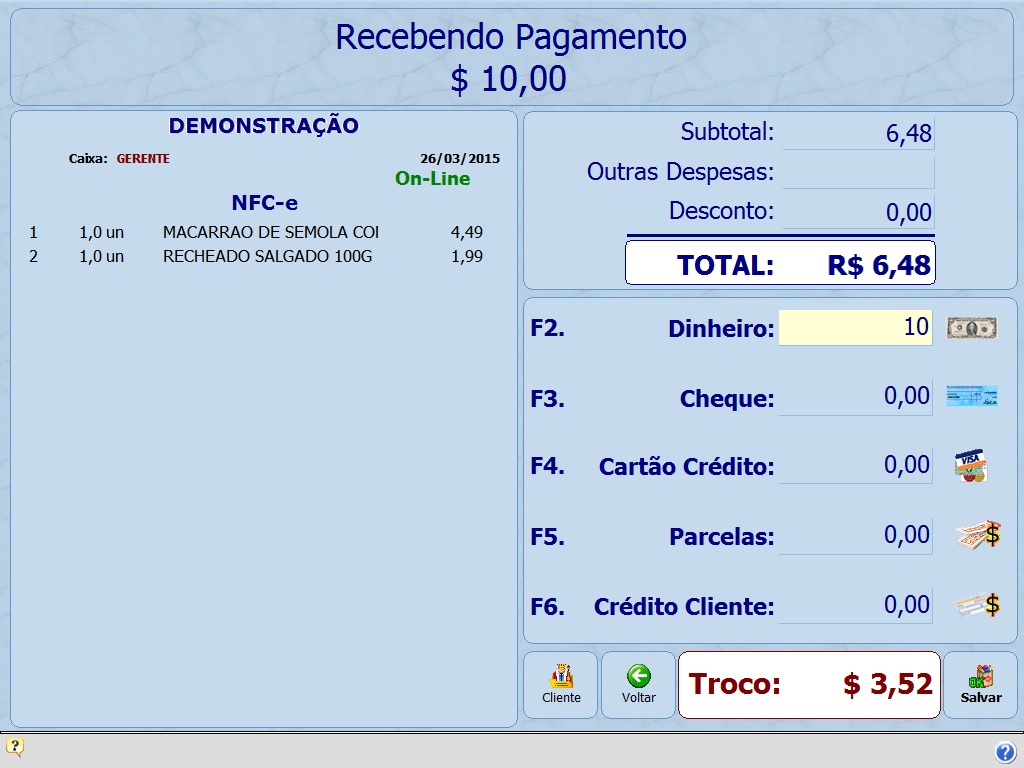The height and width of the screenshot is (768, 1024).
Task: Click the yellow question hint icon
Action: pyautogui.click(x=14, y=746)
